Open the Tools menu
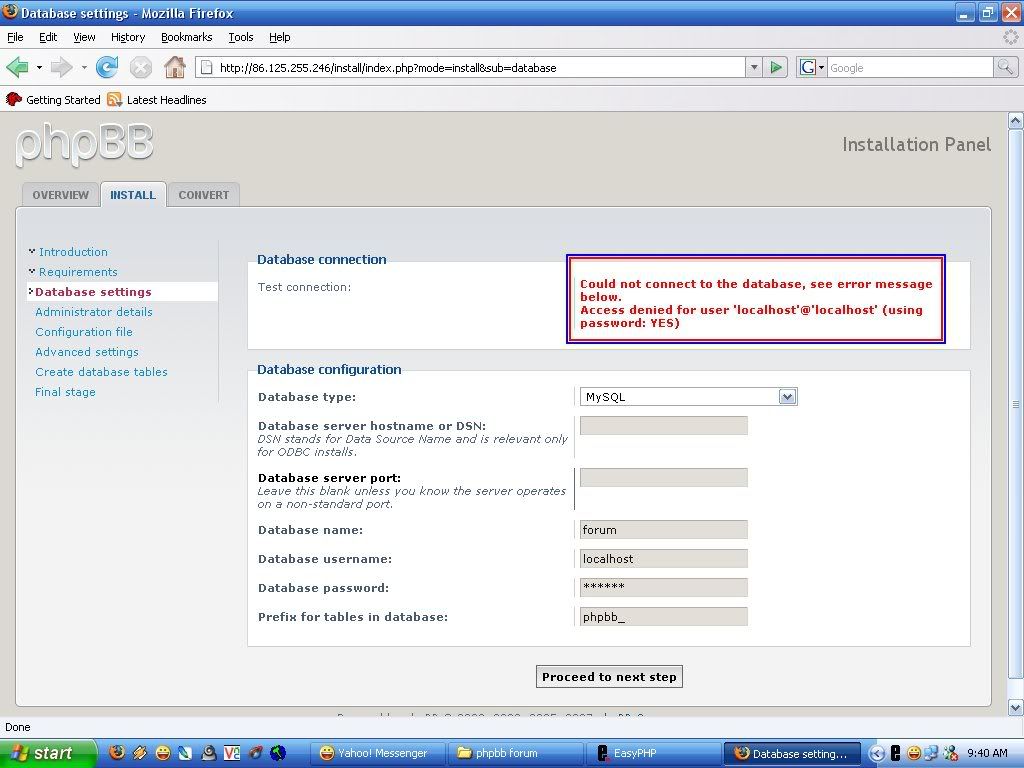Image resolution: width=1024 pixels, height=768 pixels. [240, 37]
